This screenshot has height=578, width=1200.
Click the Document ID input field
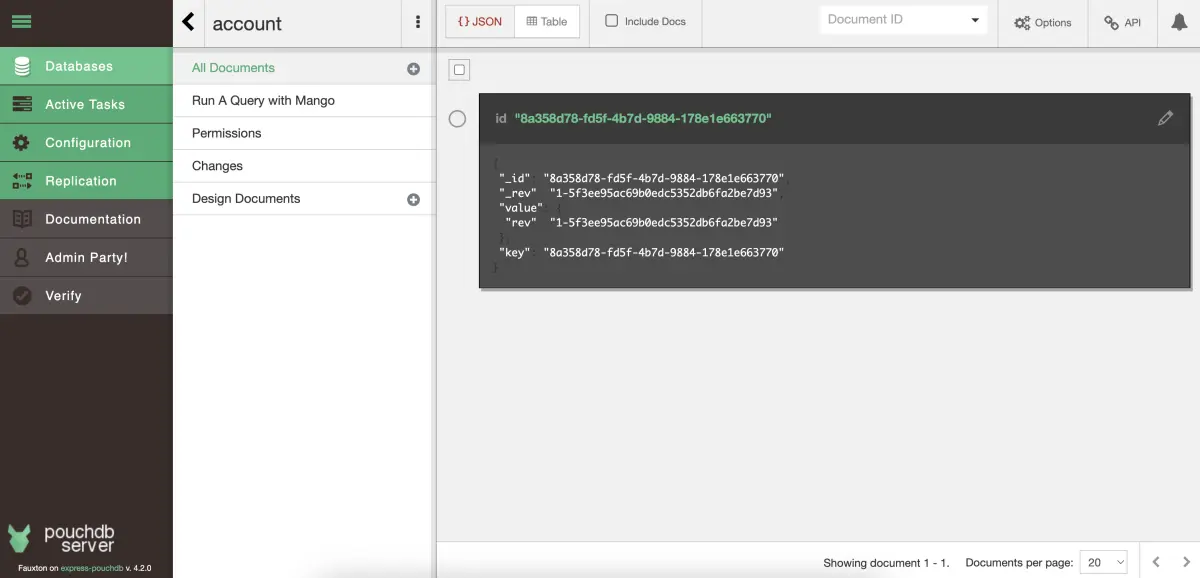coord(892,20)
